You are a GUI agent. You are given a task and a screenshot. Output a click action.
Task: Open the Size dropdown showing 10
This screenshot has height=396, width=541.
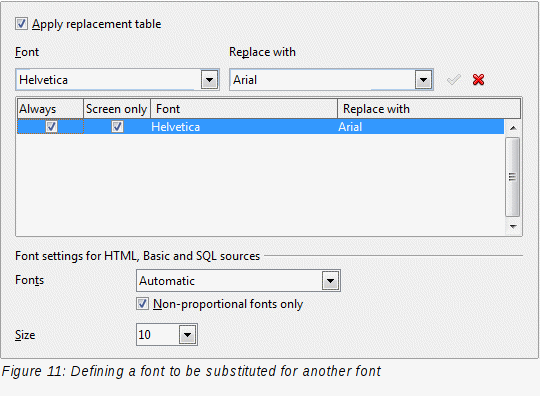(187, 335)
